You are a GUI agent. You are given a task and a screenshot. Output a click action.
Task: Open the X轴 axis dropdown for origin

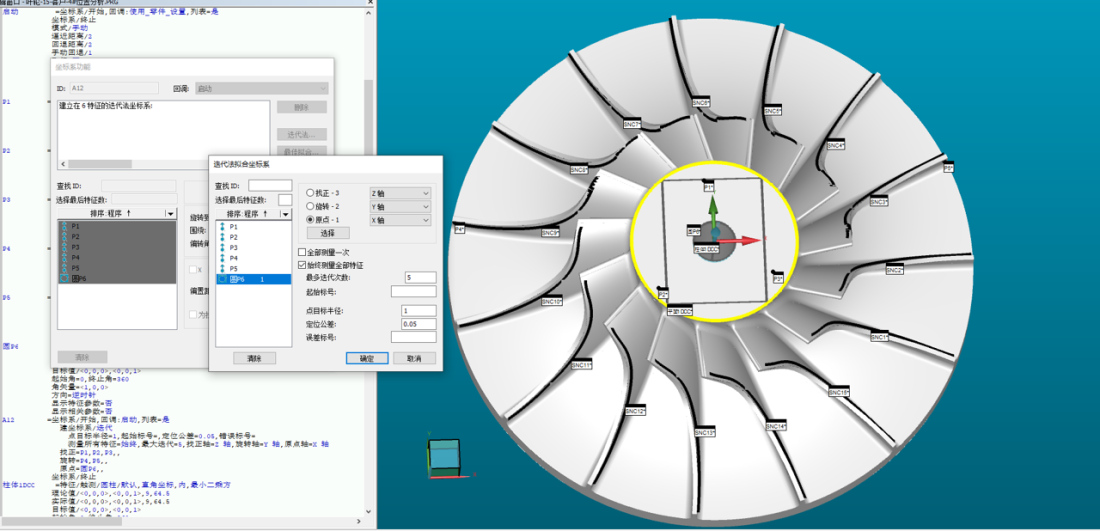[x=400, y=219]
